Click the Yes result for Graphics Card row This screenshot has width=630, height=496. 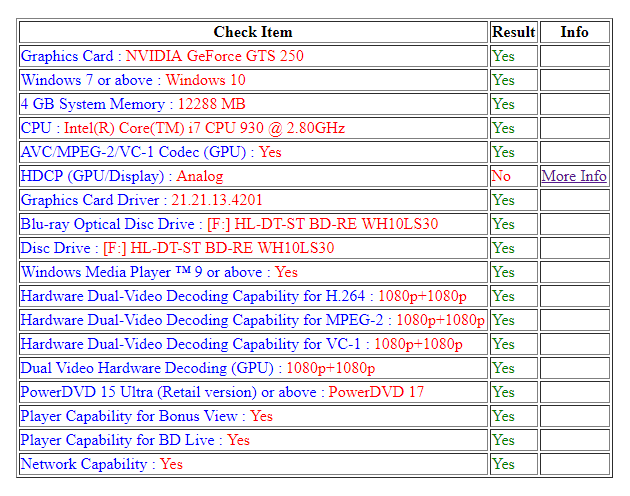[x=503, y=56]
